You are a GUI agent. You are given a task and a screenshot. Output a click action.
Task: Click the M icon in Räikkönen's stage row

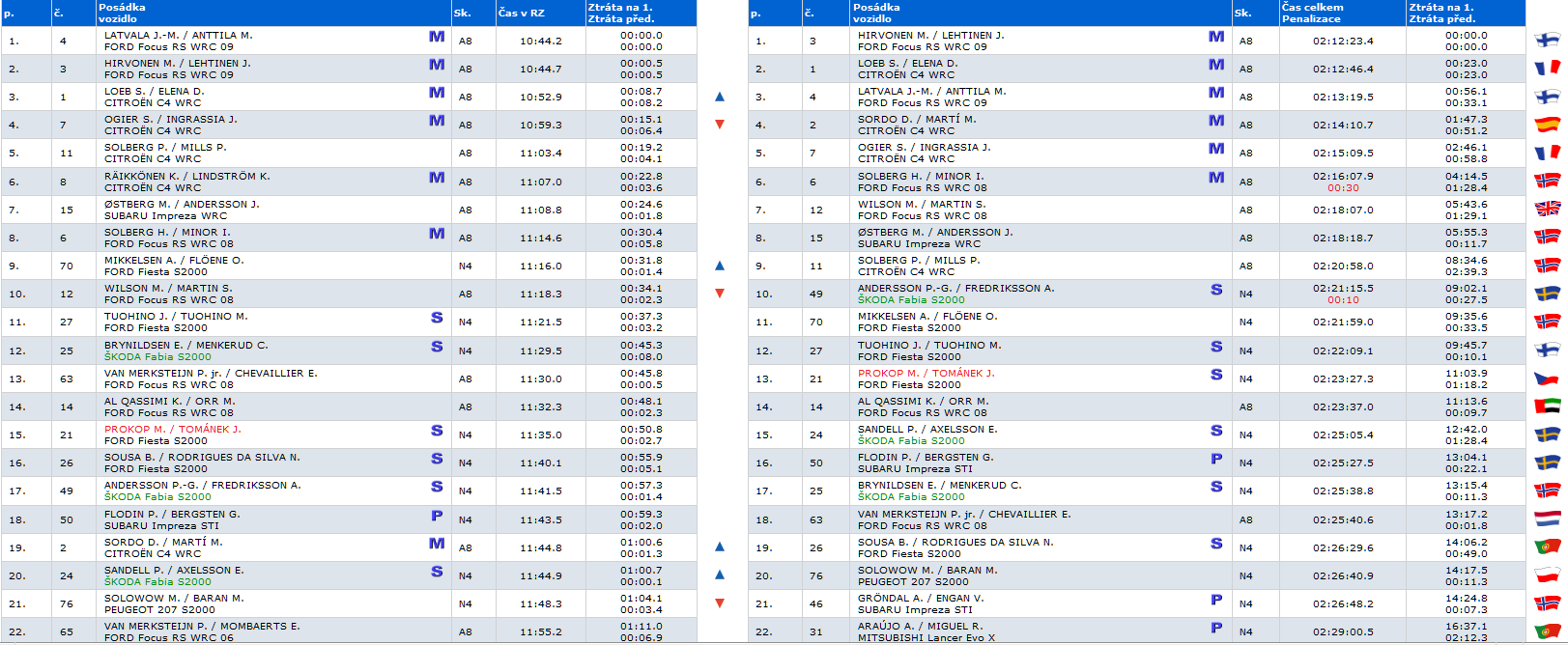pos(437,177)
